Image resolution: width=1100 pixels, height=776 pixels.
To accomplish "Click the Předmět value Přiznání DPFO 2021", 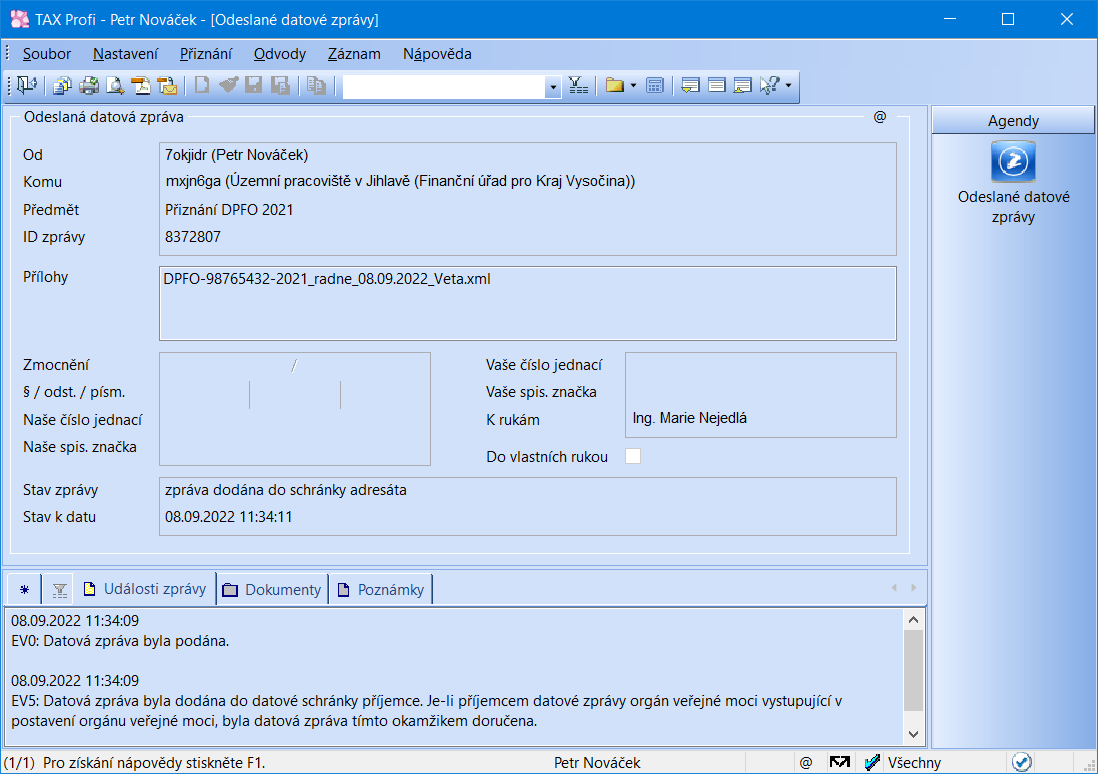I will click(x=229, y=210).
